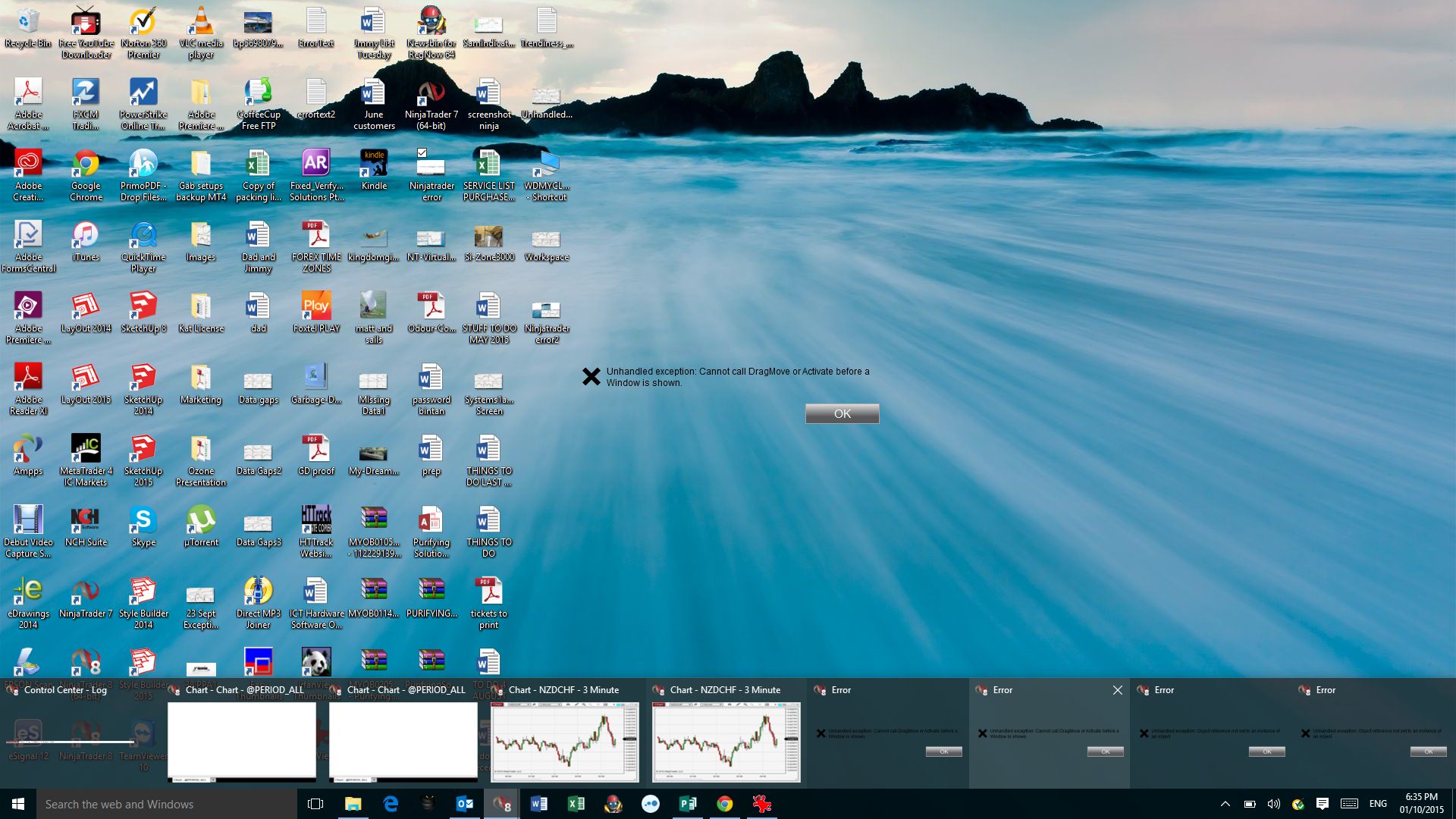Screen dimensions: 1456x819
Task: Select the Chart - NZDCHF - 3 Minute preview thumbnail
Action: (x=565, y=742)
